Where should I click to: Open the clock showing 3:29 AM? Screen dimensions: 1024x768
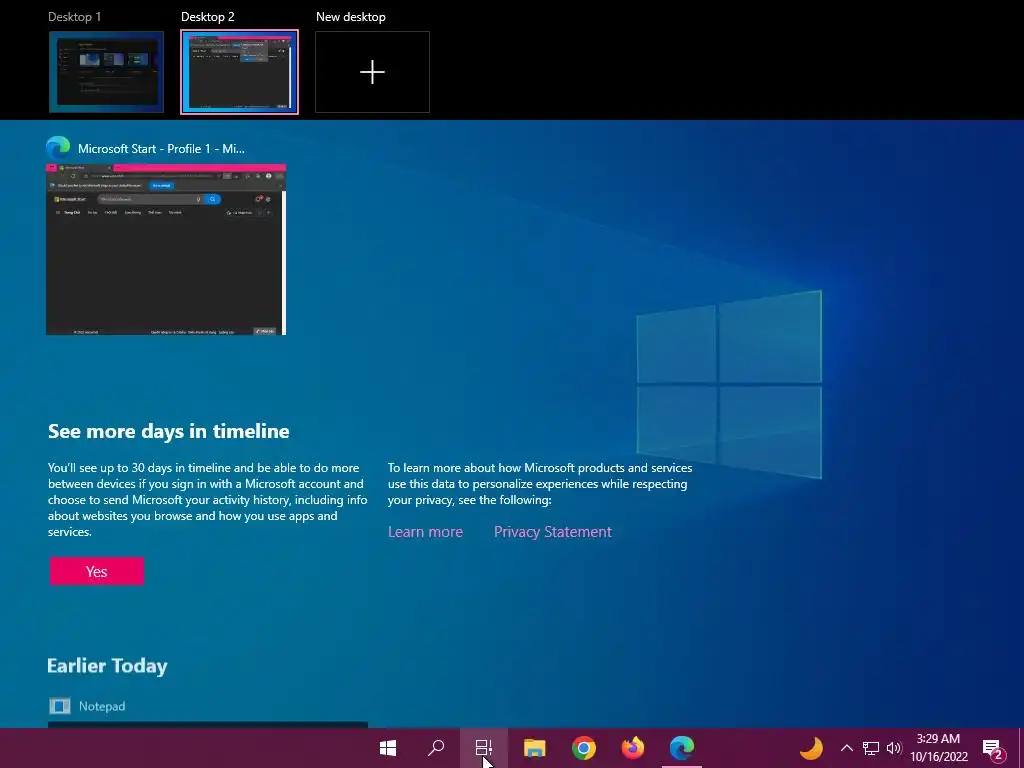point(938,748)
